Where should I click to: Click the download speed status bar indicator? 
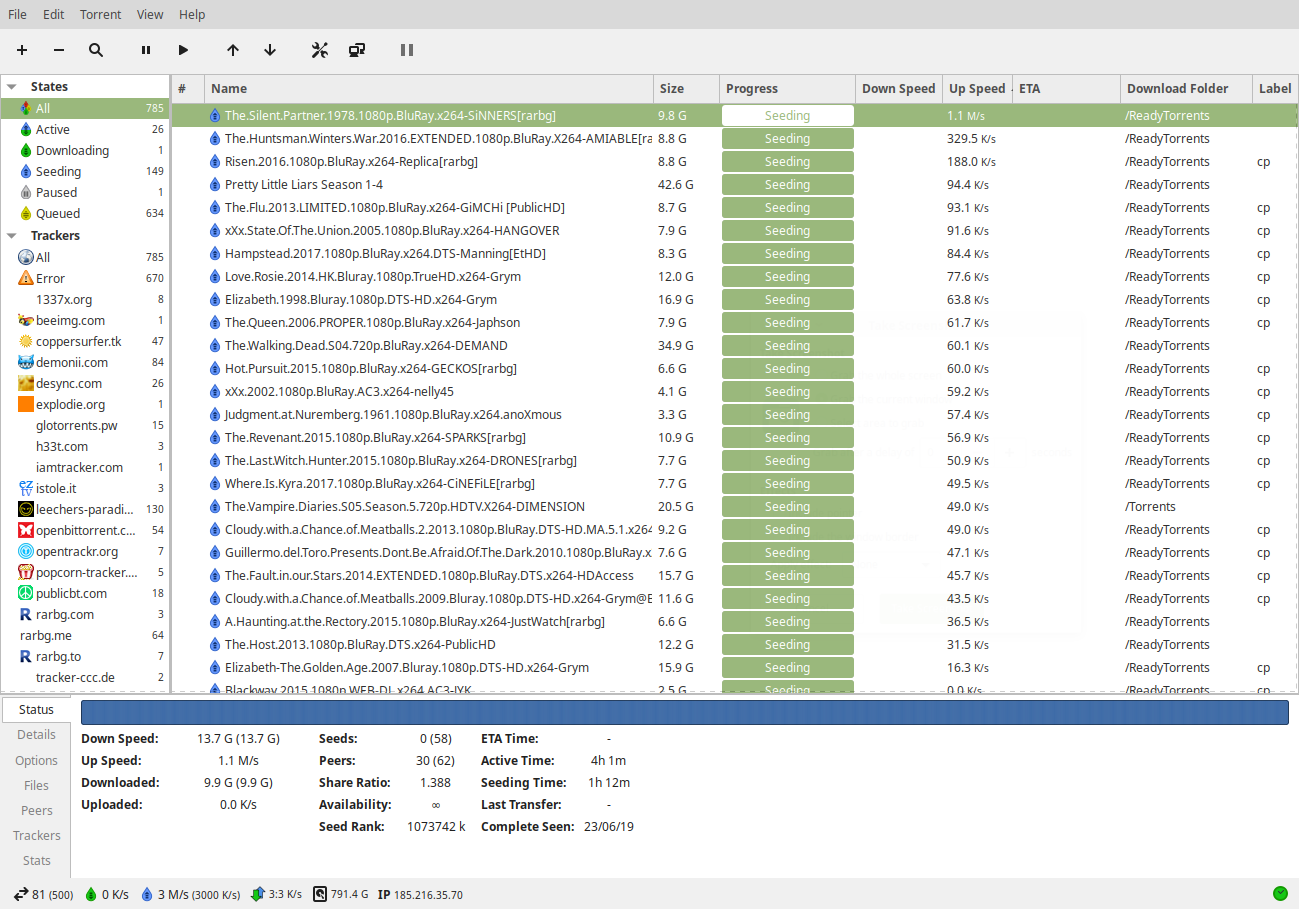(x=107, y=894)
